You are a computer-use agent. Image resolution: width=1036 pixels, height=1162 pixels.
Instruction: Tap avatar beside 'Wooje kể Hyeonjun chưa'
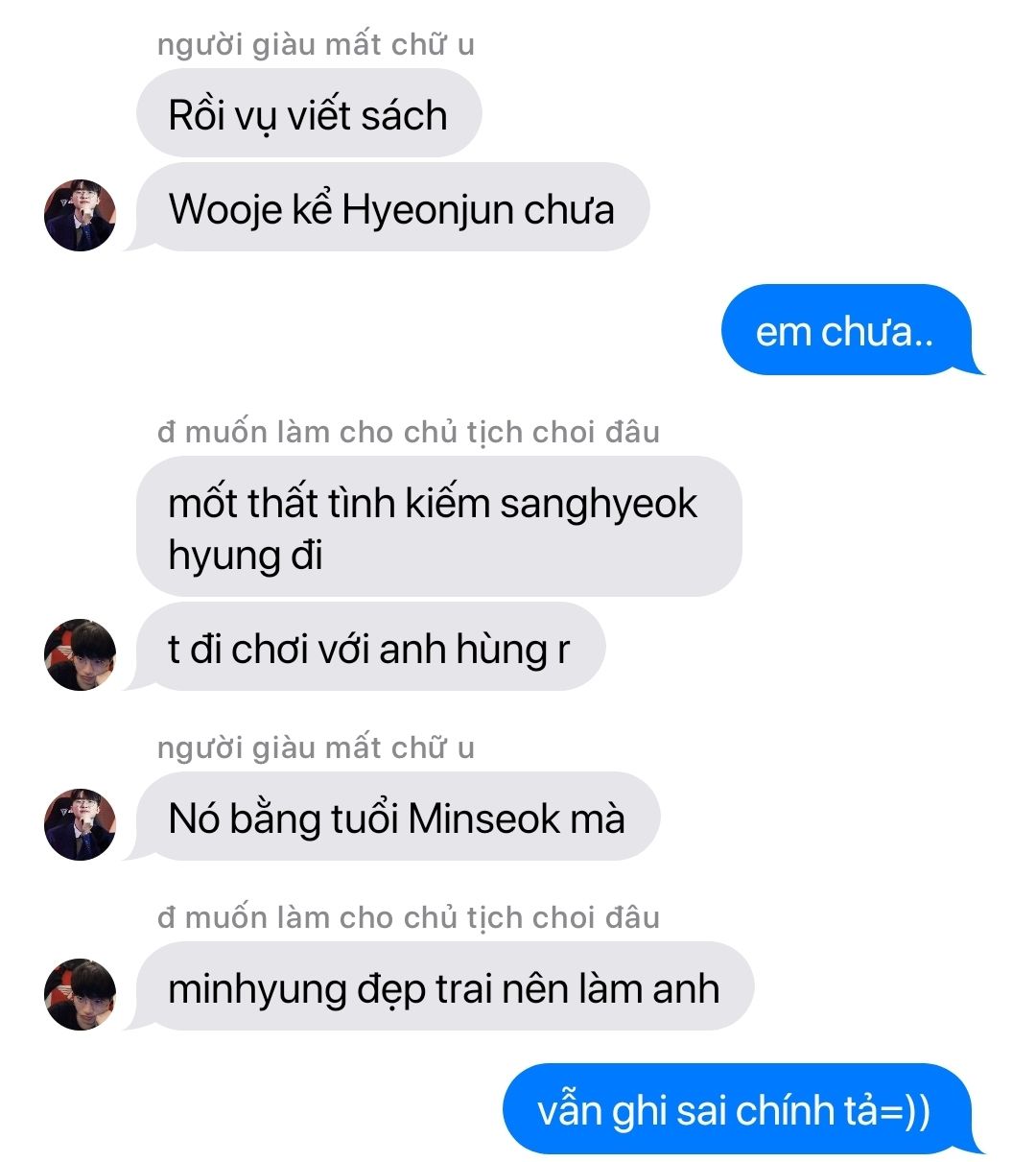(80, 215)
